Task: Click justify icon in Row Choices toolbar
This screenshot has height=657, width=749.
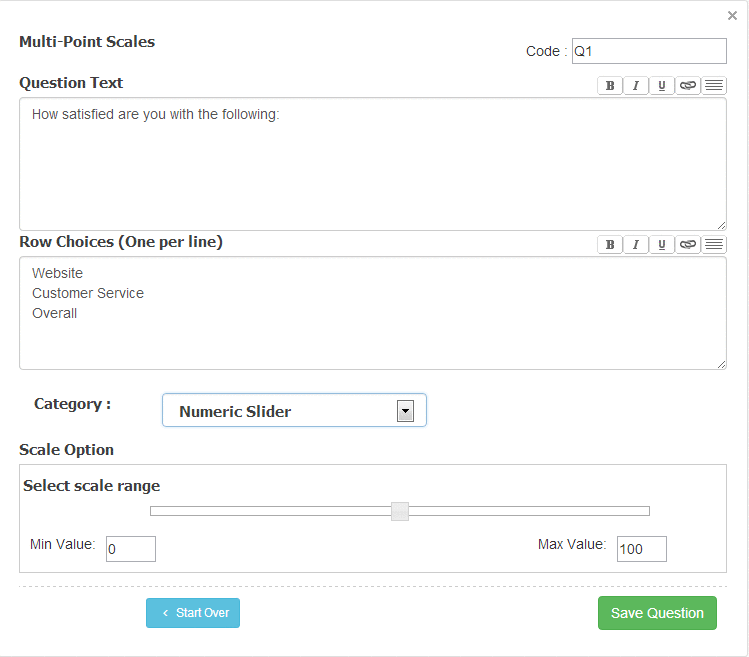Action: pos(714,245)
